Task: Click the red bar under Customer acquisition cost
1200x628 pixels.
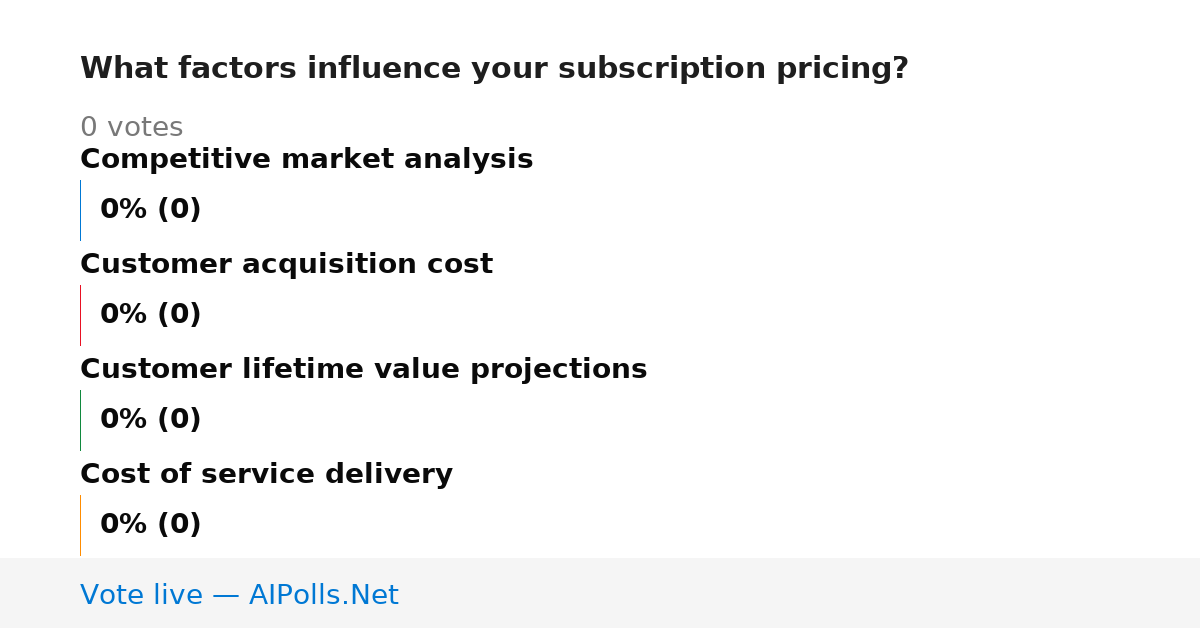Action: click(x=81, y=315)
